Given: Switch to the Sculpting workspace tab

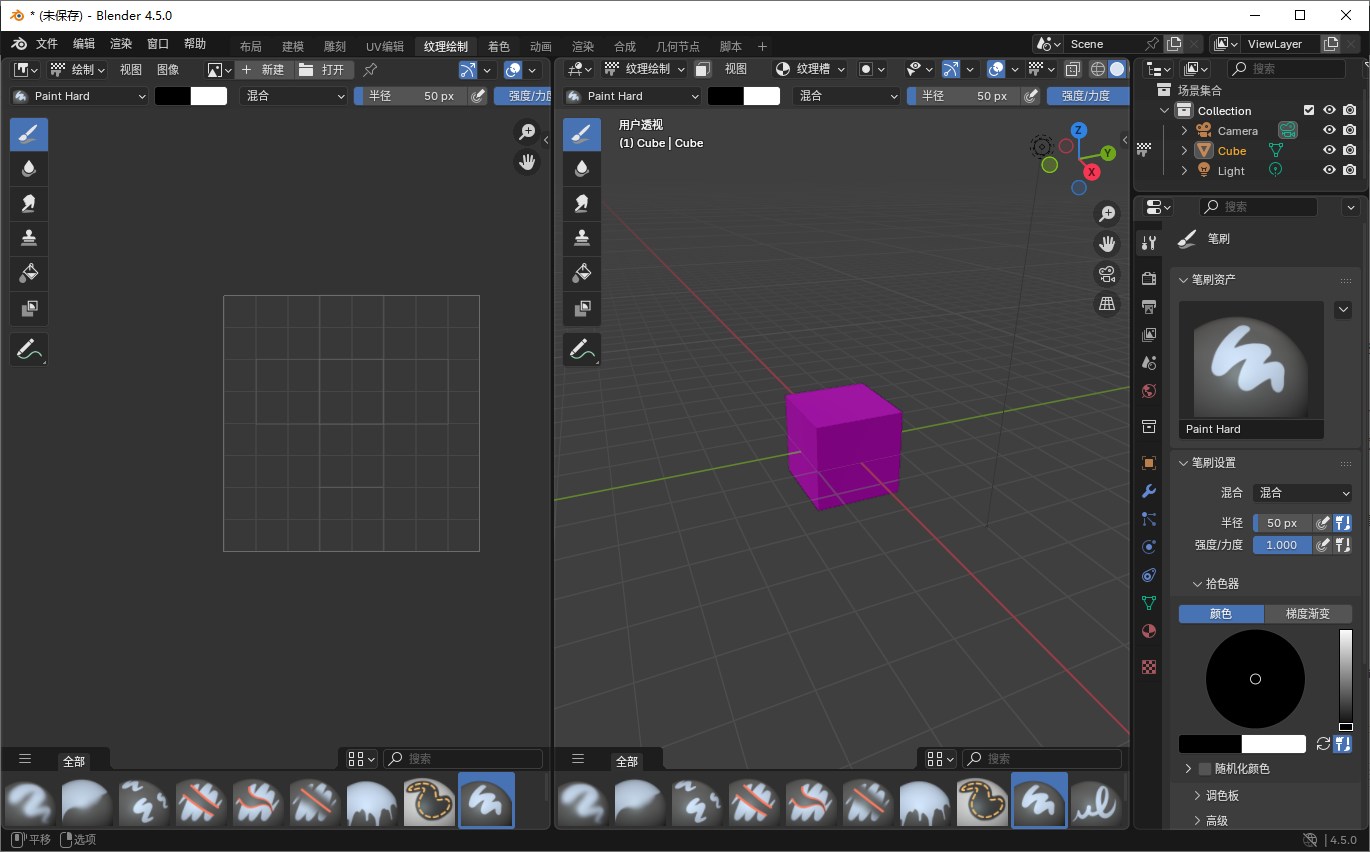Looking at the screenshot, I should (x=335, y=46).
